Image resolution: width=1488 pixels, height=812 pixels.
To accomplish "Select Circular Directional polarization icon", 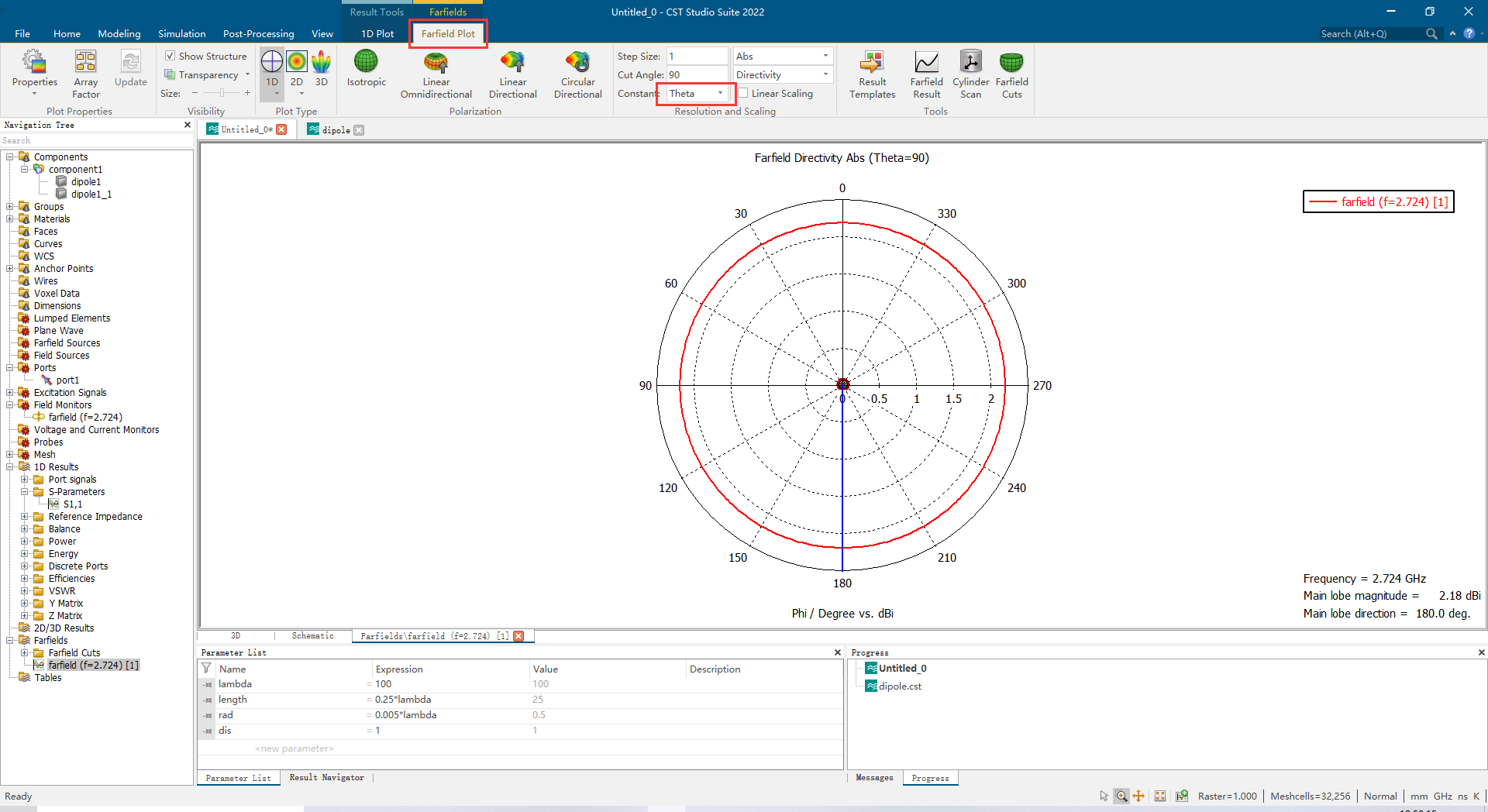I will [577, 61].
